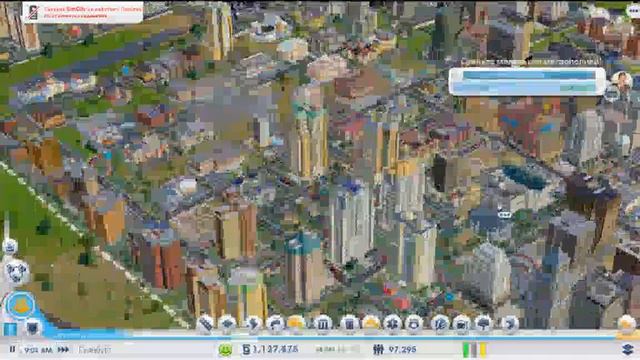The image size is (640, 360).
Task: Open the population panel showing 97,295
Action: click(x=394, y=349)
